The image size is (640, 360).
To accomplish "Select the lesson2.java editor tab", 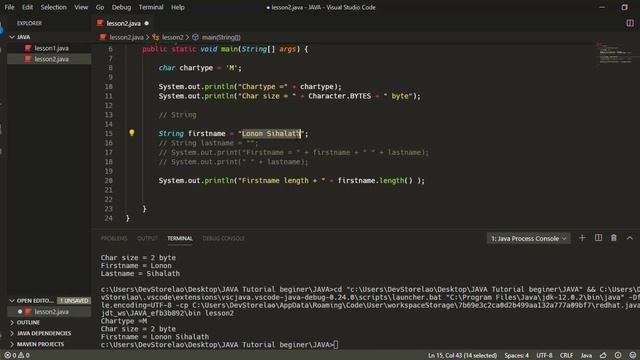I will [123, 23].
